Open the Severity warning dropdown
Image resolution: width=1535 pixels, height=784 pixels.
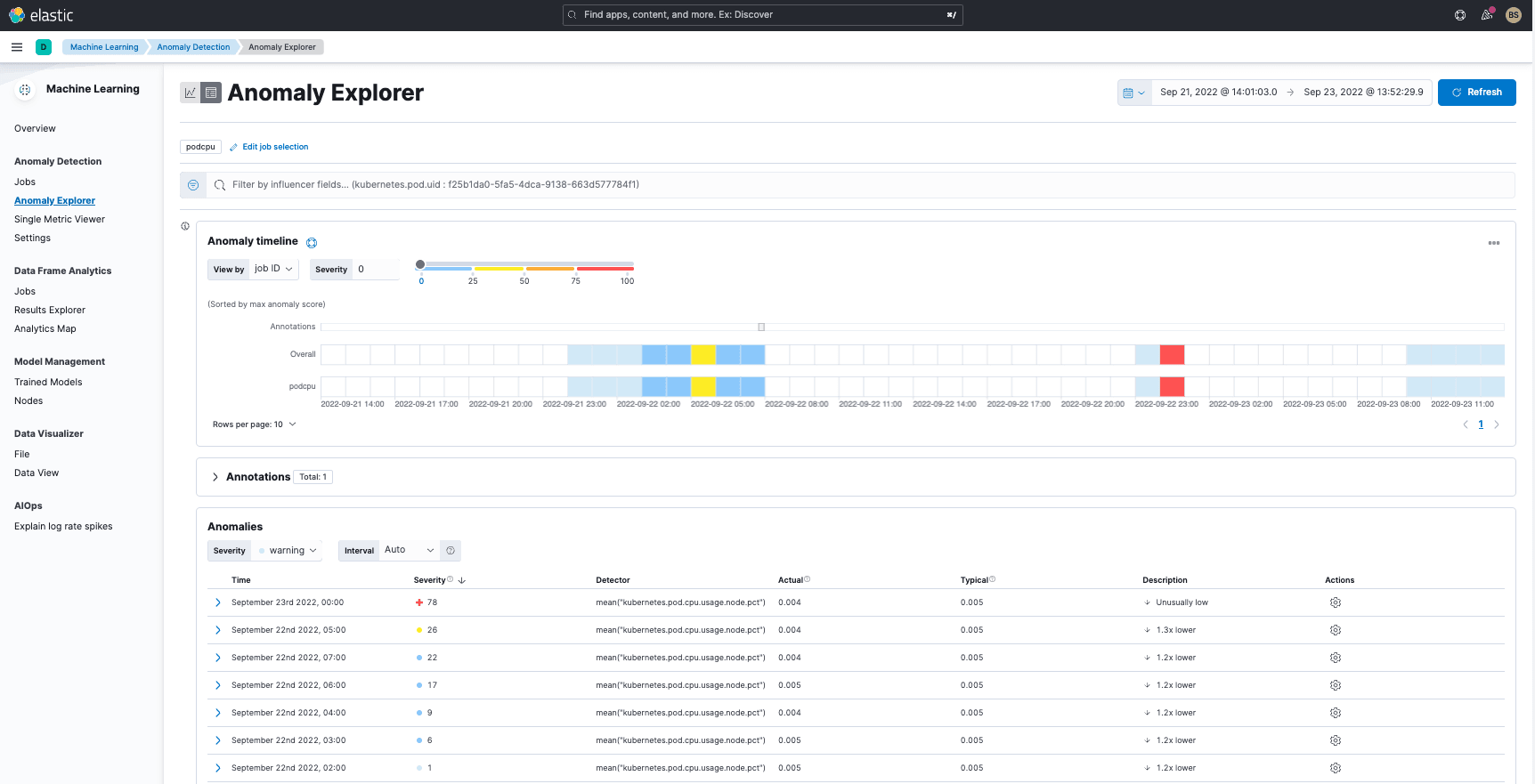pyautogui.click(x=287, y=551)
